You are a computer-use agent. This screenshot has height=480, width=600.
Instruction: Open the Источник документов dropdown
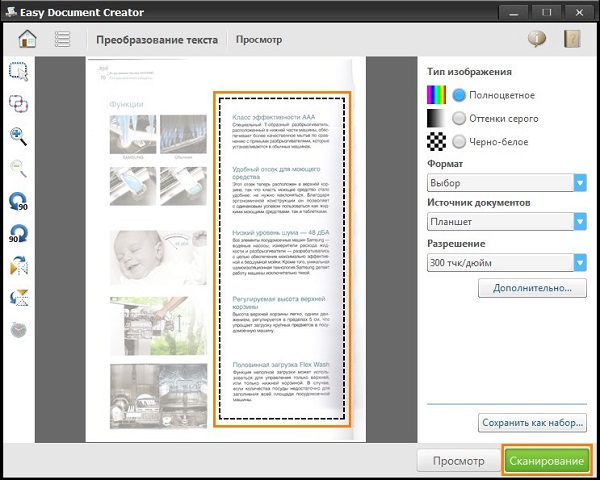pos(580,222)
